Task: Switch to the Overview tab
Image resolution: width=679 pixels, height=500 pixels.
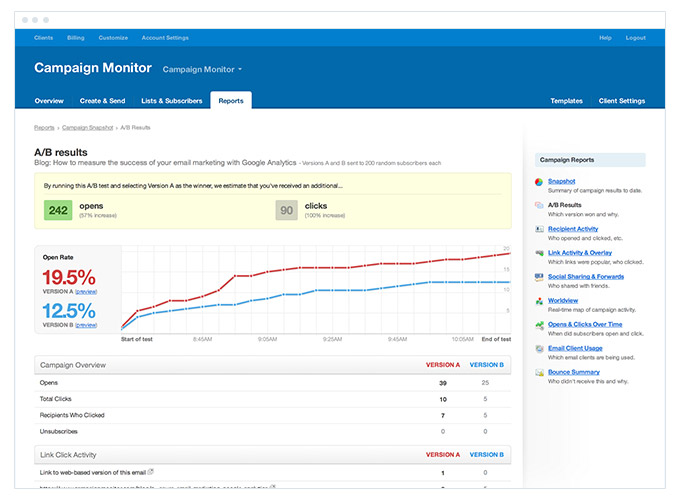Action: point(49,101)
